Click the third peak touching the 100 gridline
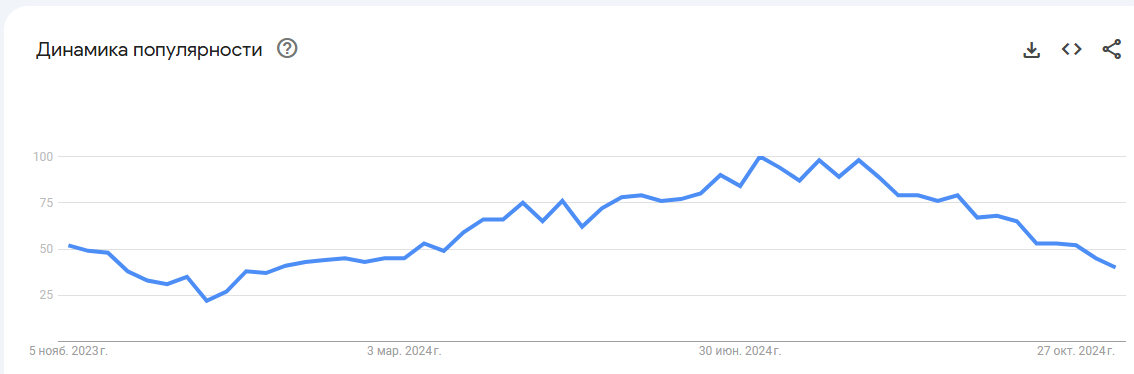The height and width of the screenshot is (374, 1134). pyautogui.click(x=858, y=160)
